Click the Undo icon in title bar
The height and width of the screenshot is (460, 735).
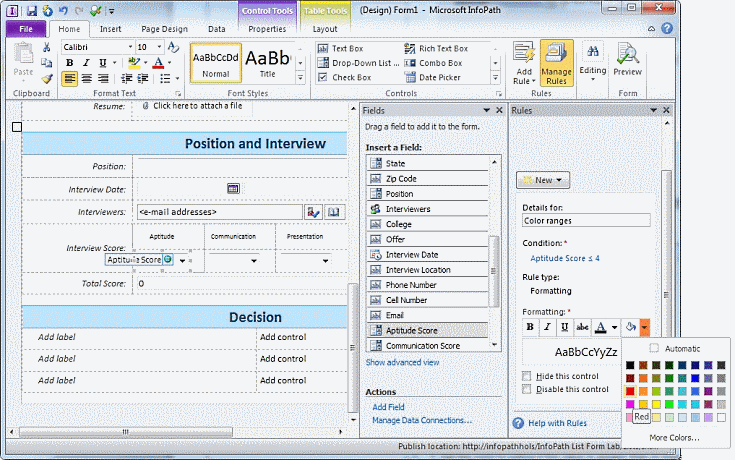tap(63, 10)
